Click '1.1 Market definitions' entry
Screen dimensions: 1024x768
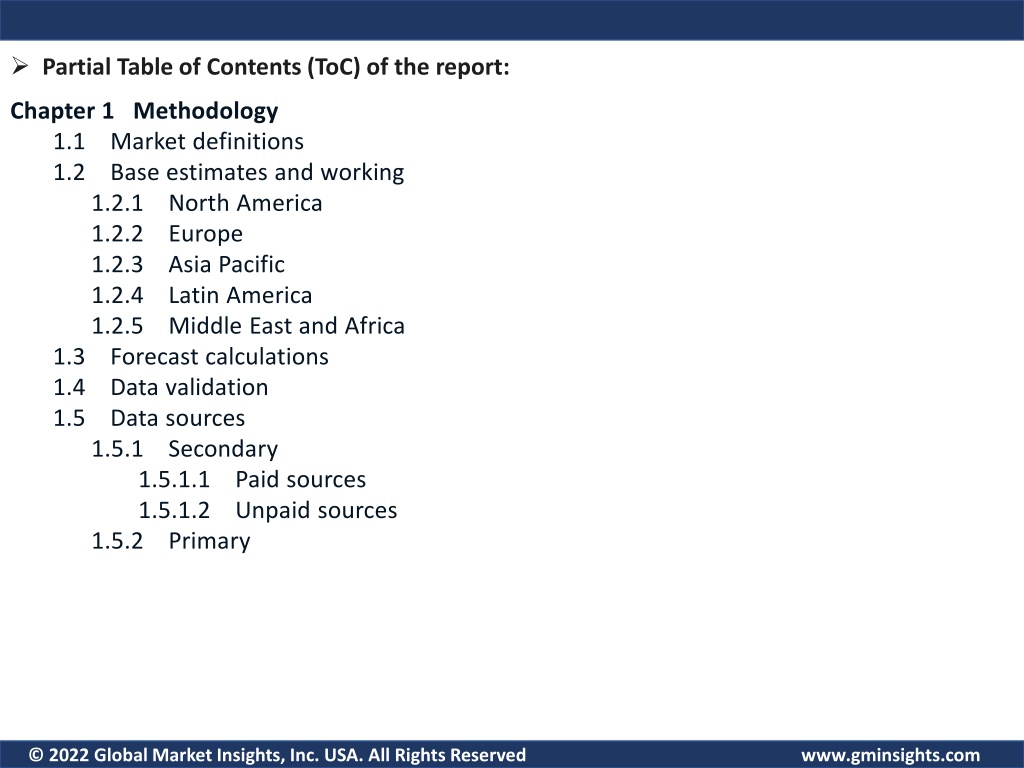tap(178, 142)
